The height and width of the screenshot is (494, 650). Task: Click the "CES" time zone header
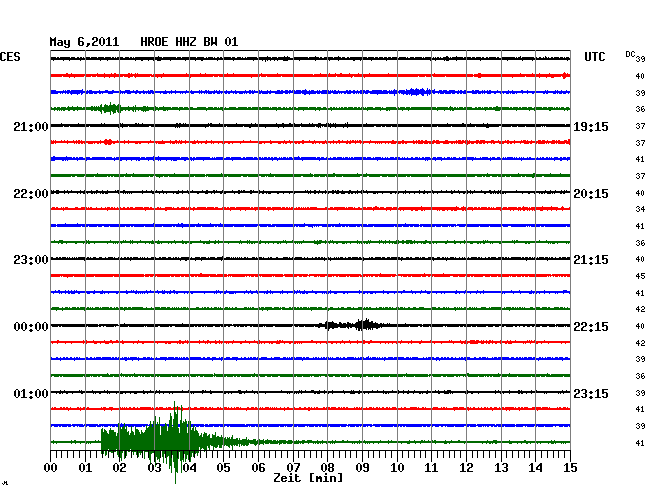10,57
